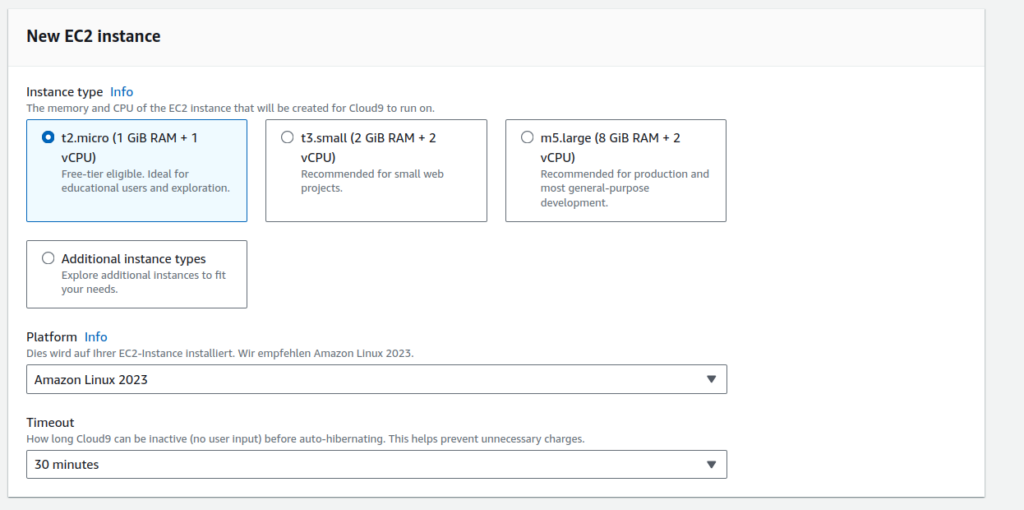
Task: Open the 30 minutes timeout dropdown
Action: point(376,465)
